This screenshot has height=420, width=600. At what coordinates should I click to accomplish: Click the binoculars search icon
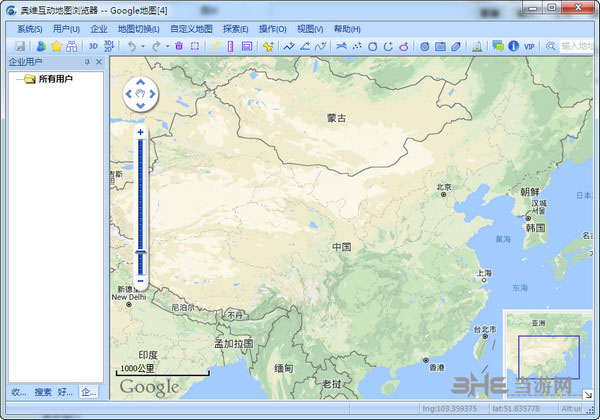pos(72,46)
